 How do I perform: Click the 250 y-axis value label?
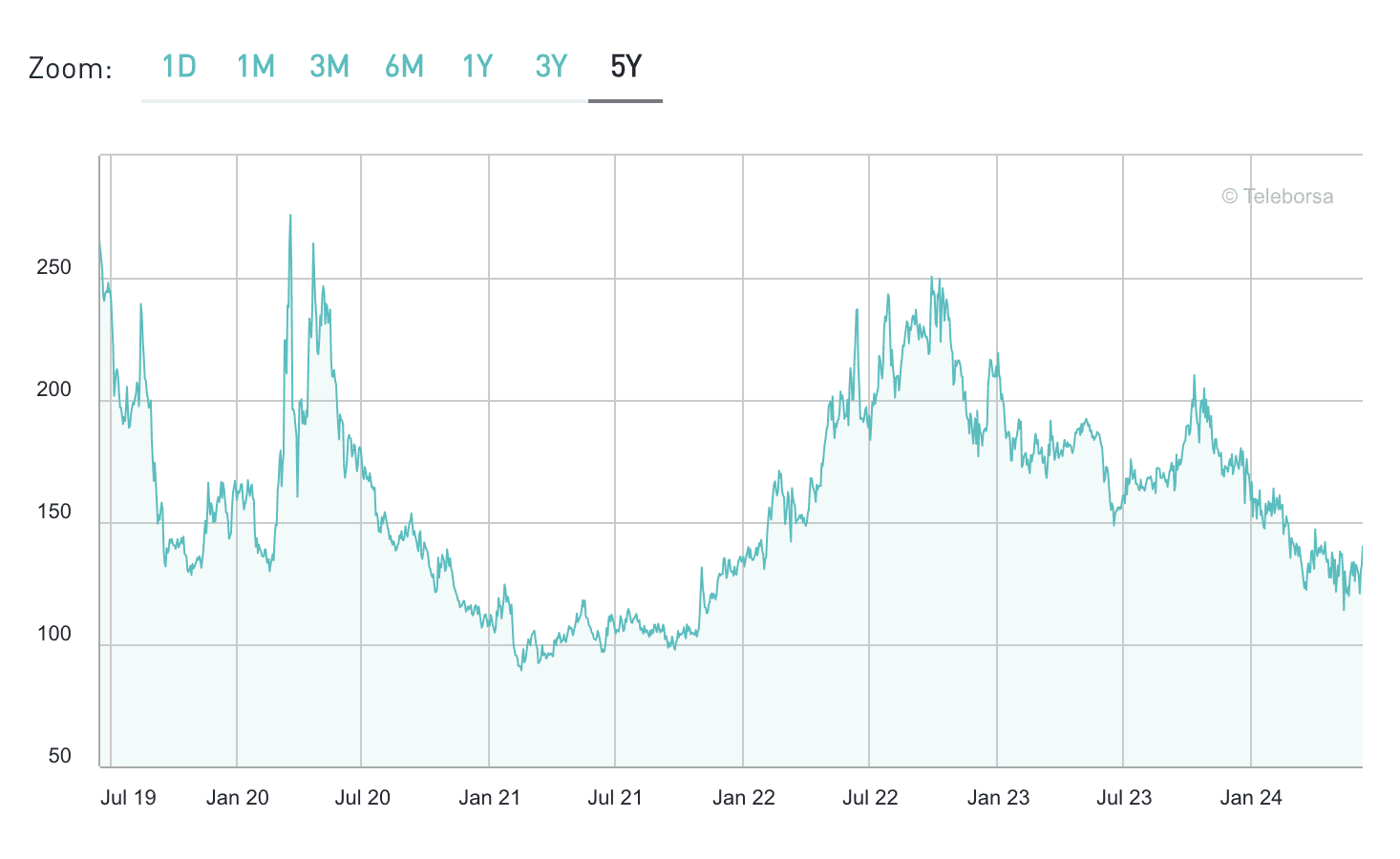[x=53, y=267]
